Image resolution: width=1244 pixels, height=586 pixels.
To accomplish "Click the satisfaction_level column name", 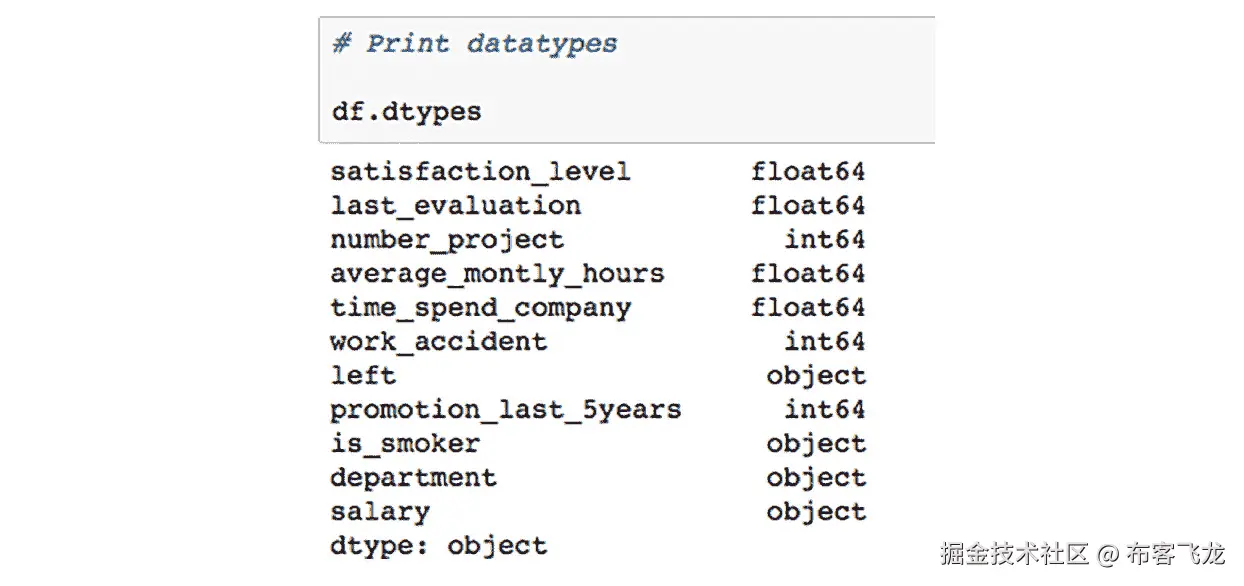I will pyautogui.click(x=480, y=172).
